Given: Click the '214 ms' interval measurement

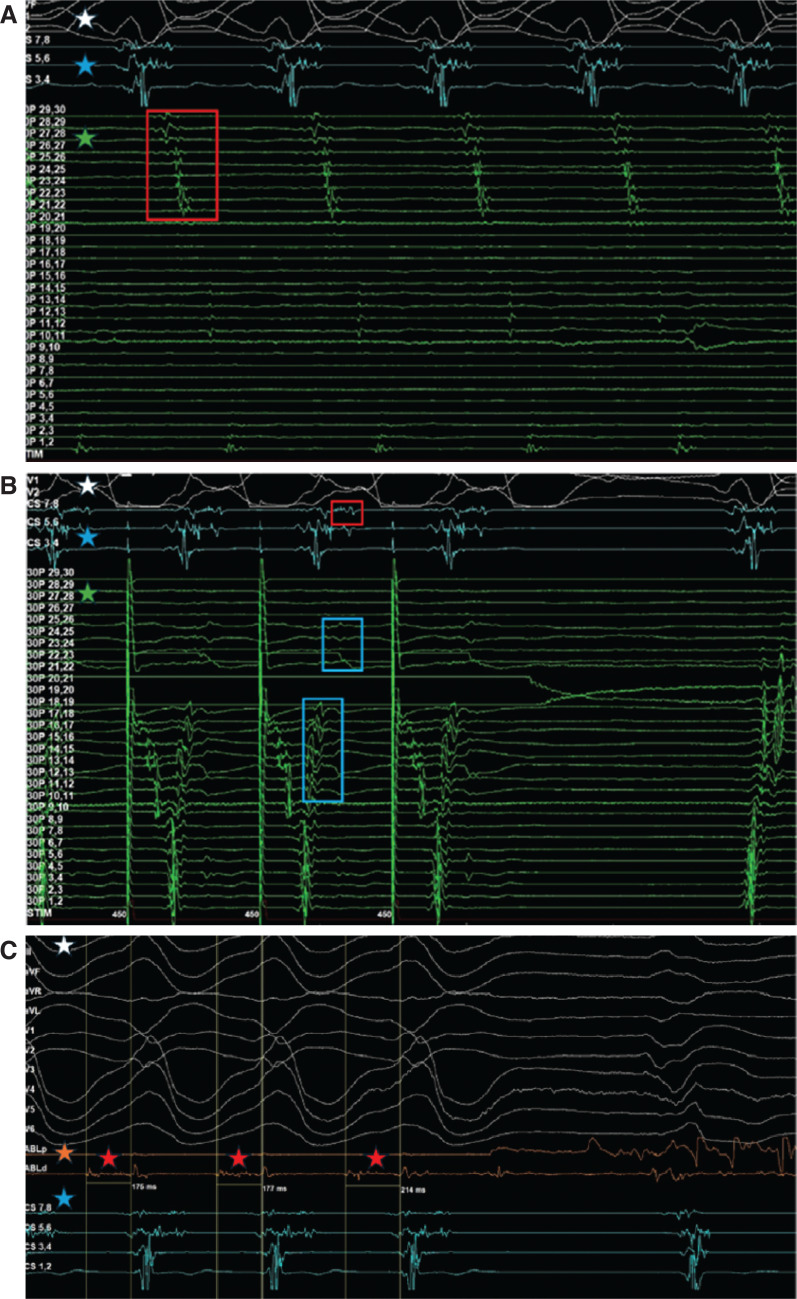Looking at the screenshot, I should 413,1189.
